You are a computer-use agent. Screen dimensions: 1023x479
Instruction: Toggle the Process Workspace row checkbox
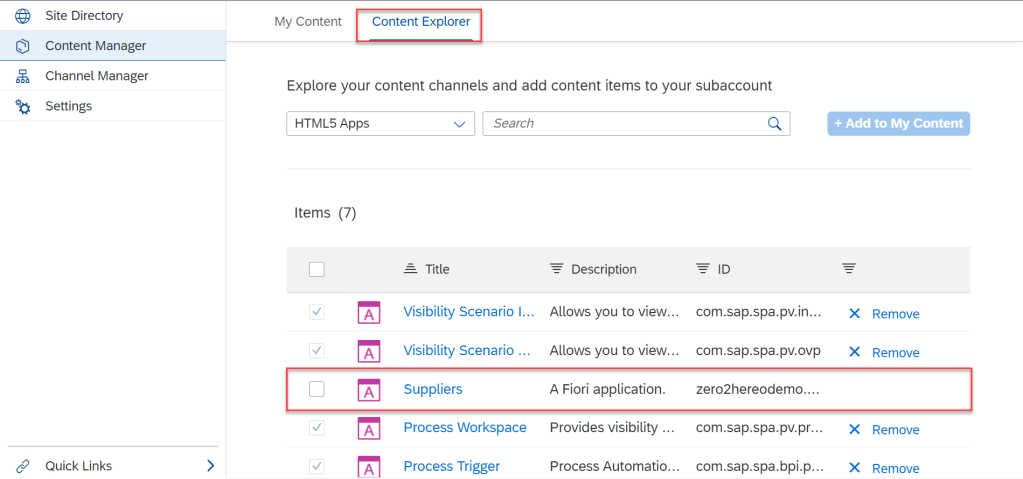[x=317, y=428]
